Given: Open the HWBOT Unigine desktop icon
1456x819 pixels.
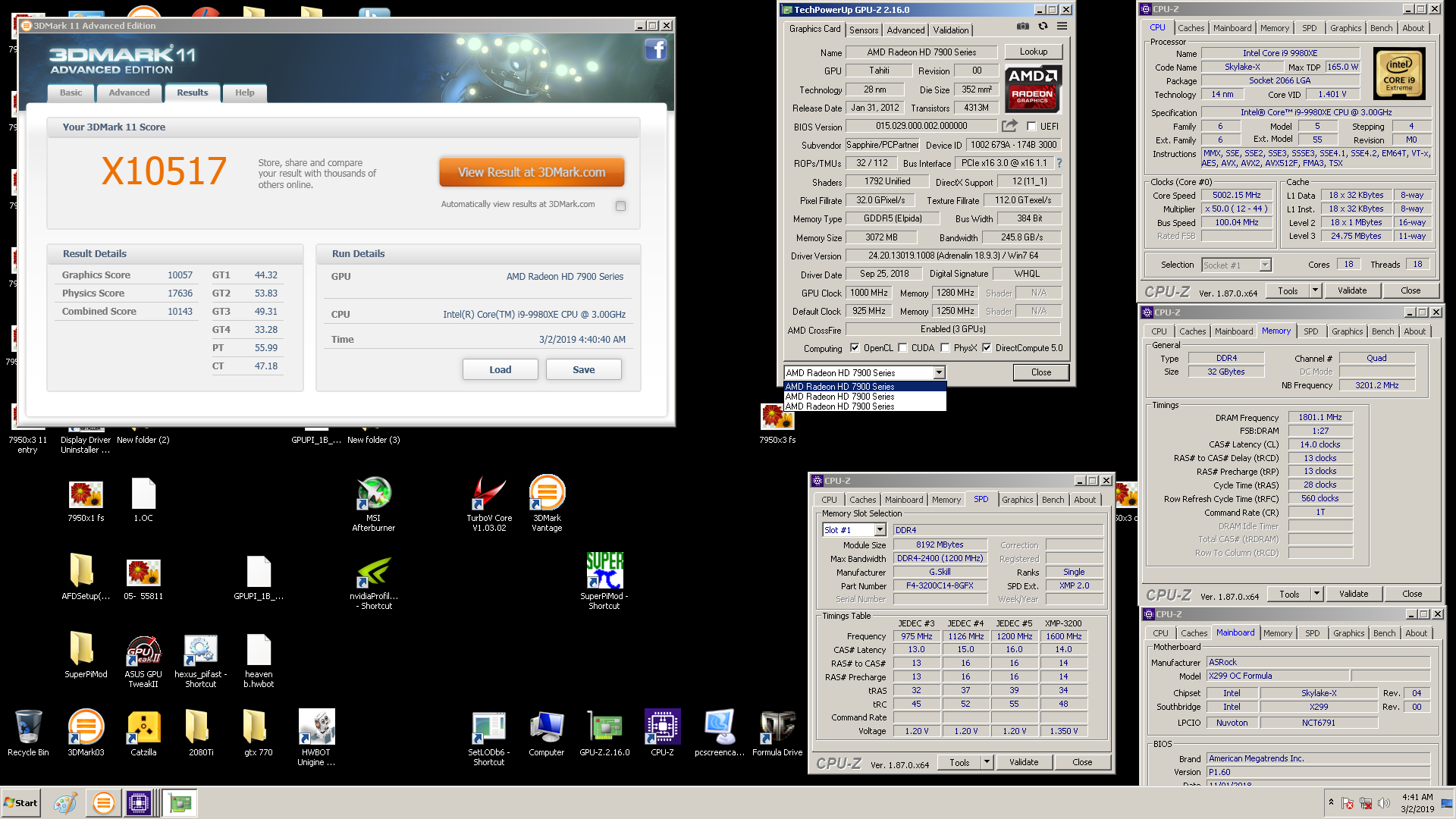Looking at the screenshot, I should click(x=316, y=738).
